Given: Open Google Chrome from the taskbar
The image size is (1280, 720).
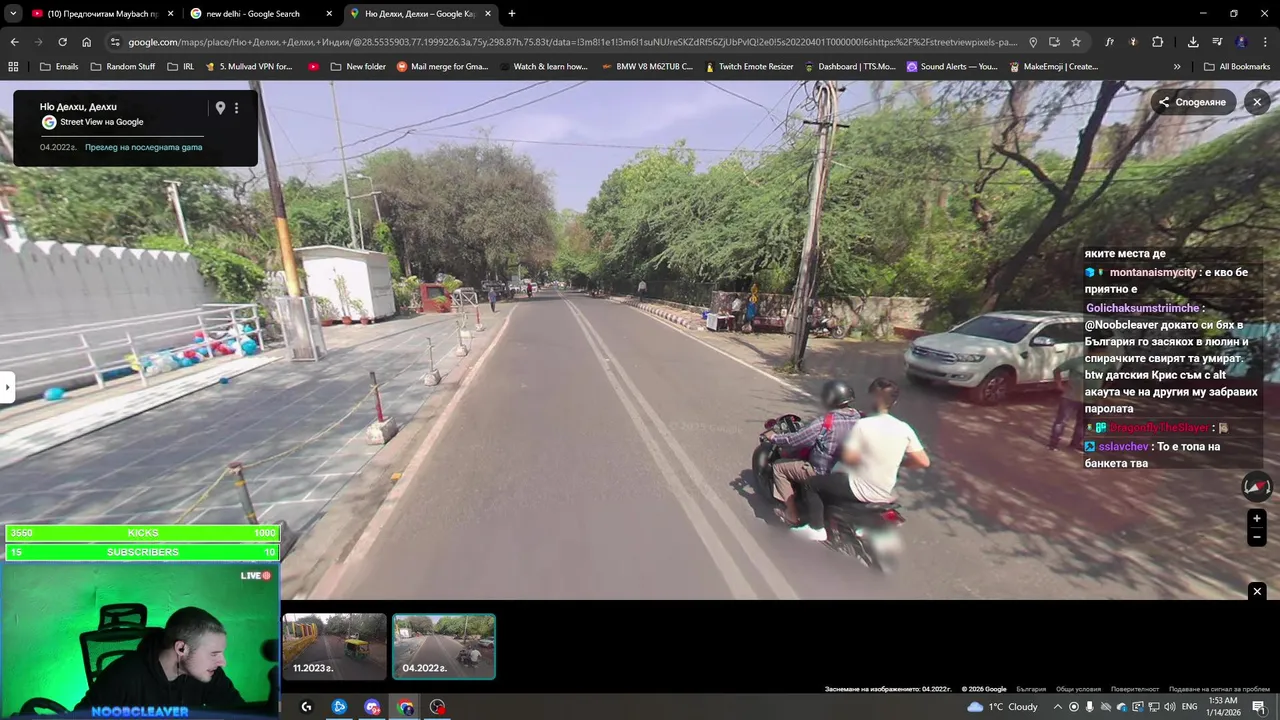Looking at the screenshot, I should click(x=405, y=707).
